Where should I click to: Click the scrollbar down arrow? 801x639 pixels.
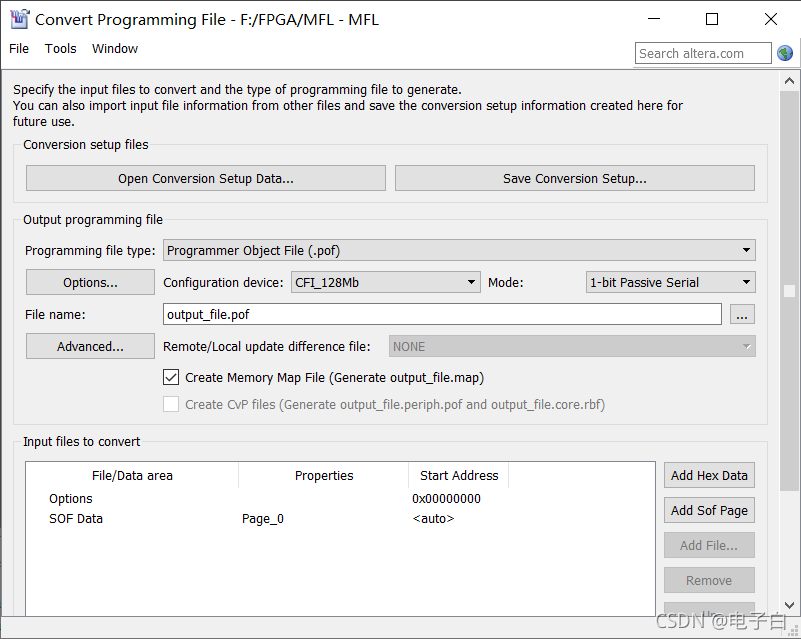pyautogui.click(x=789, y=605)
